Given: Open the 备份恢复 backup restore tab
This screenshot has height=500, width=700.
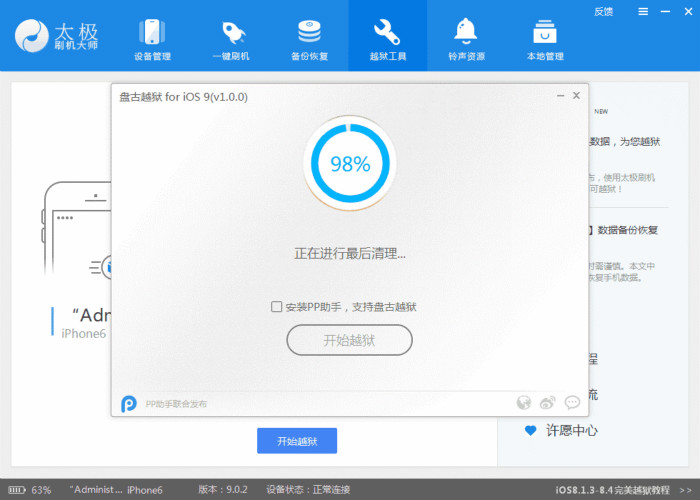Looking at the screenshot, I should (309, 39).
